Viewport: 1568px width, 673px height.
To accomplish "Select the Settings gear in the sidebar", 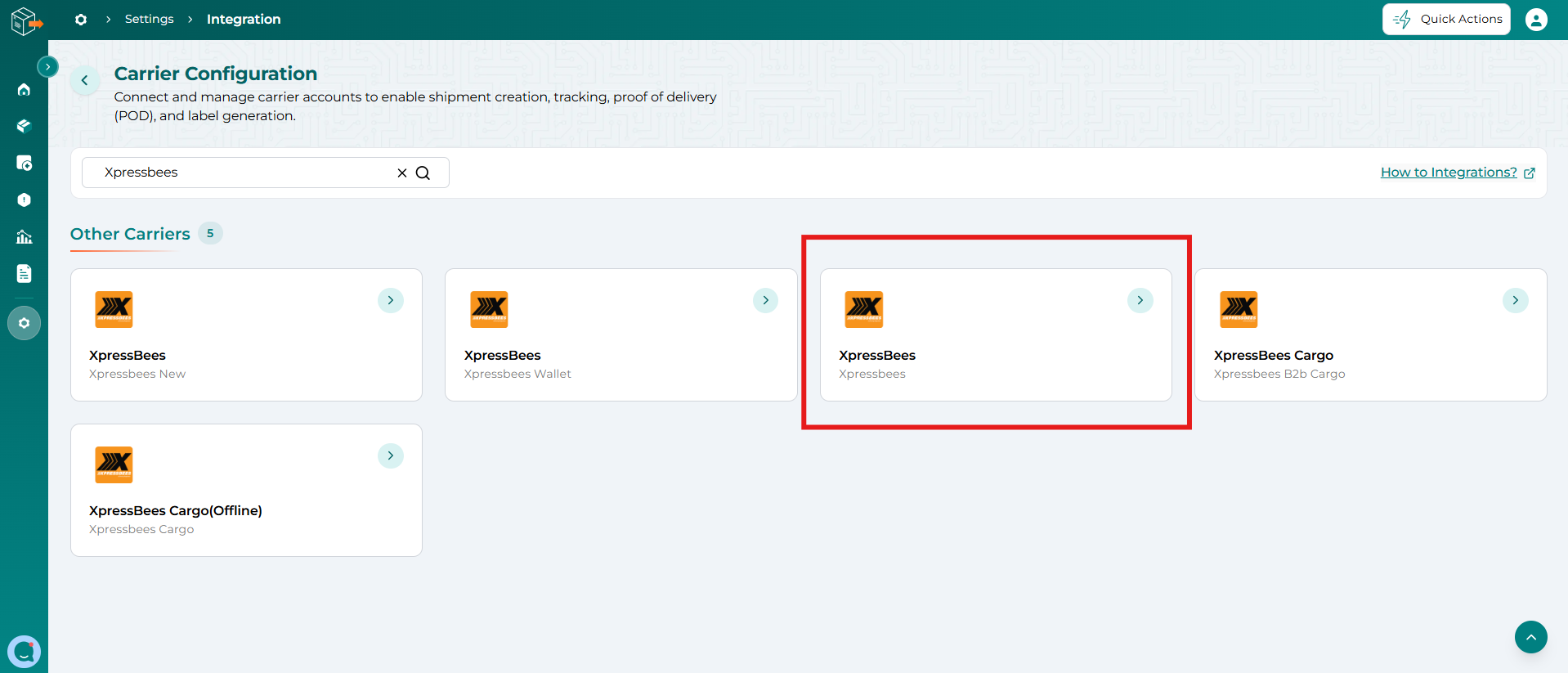I will coord(24,323).
